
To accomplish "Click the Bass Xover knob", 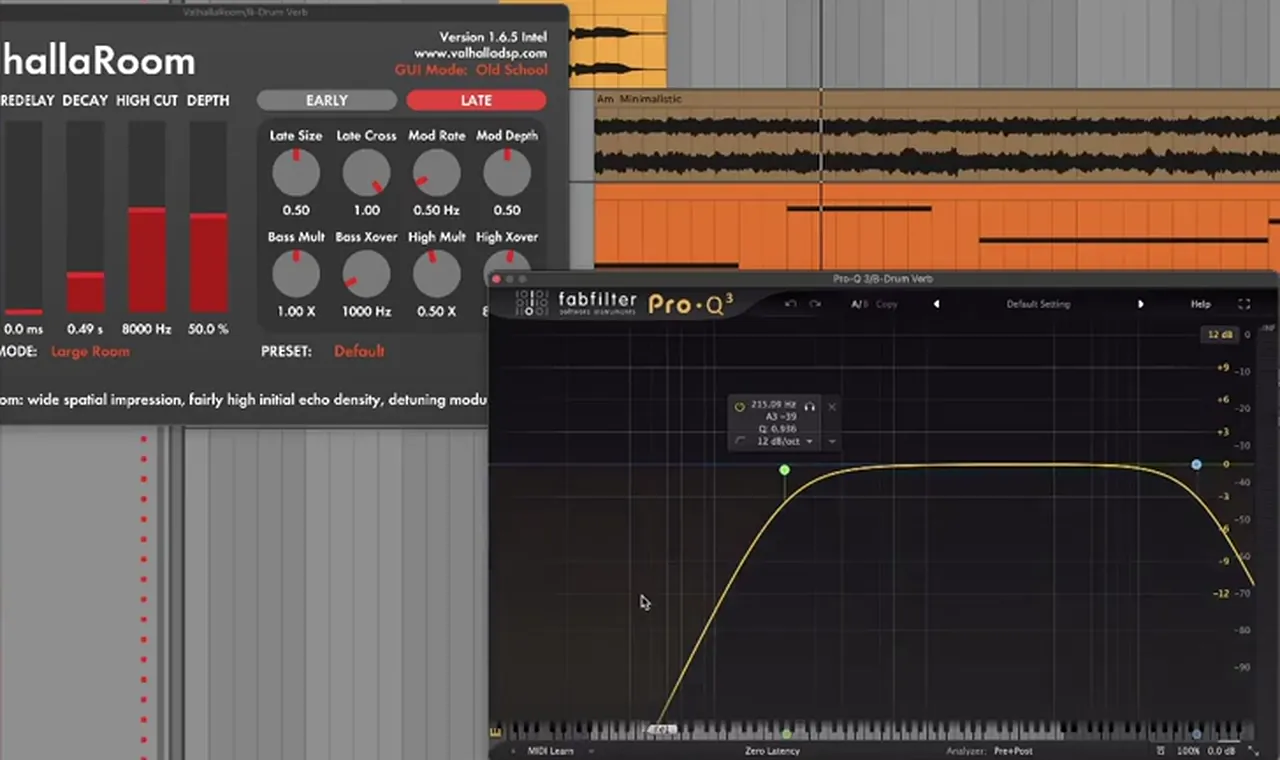I will [366, 274].
